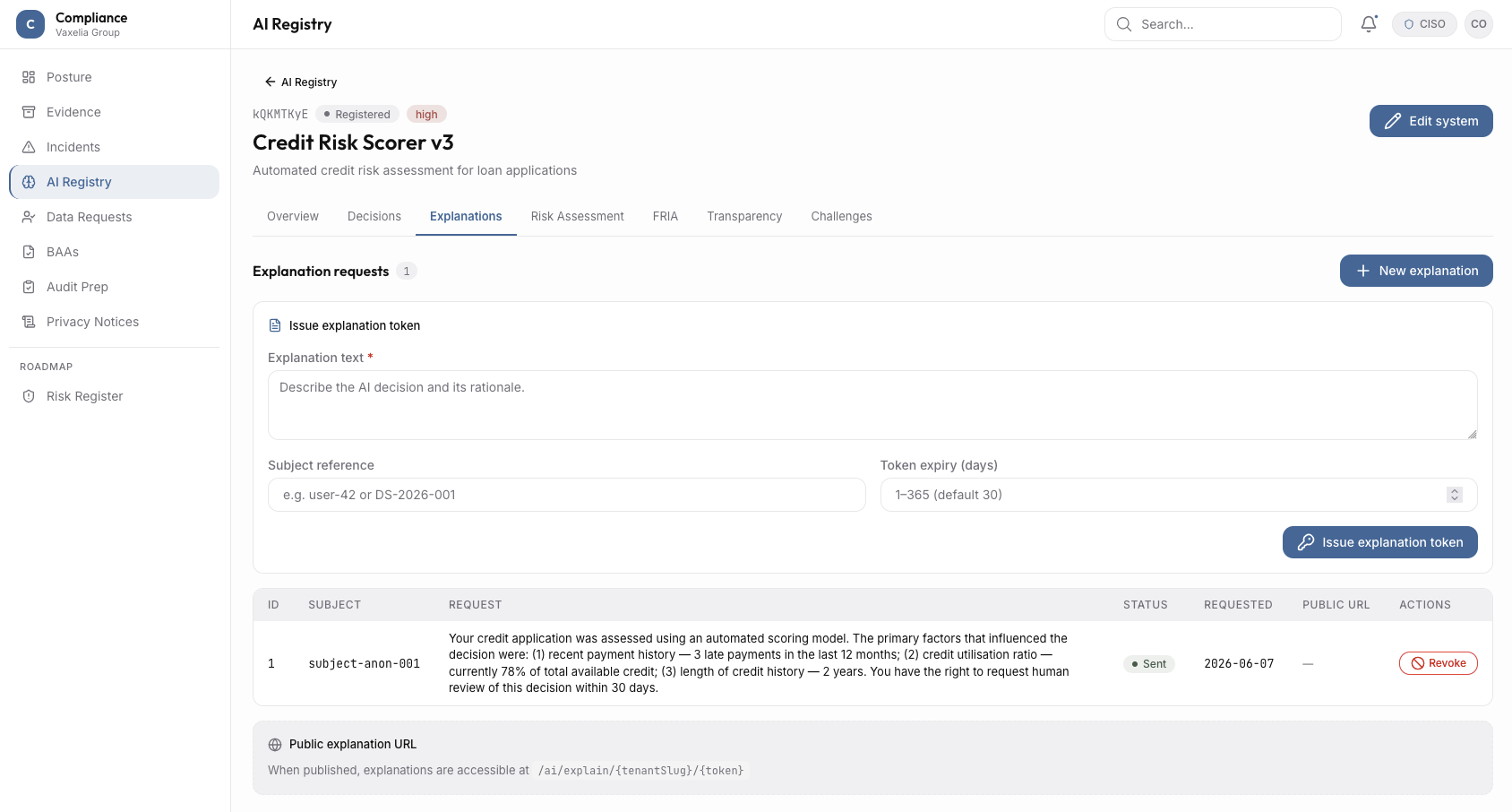Click the Sent status badge
1512x812 pixels.
(x=1149, y=664)
